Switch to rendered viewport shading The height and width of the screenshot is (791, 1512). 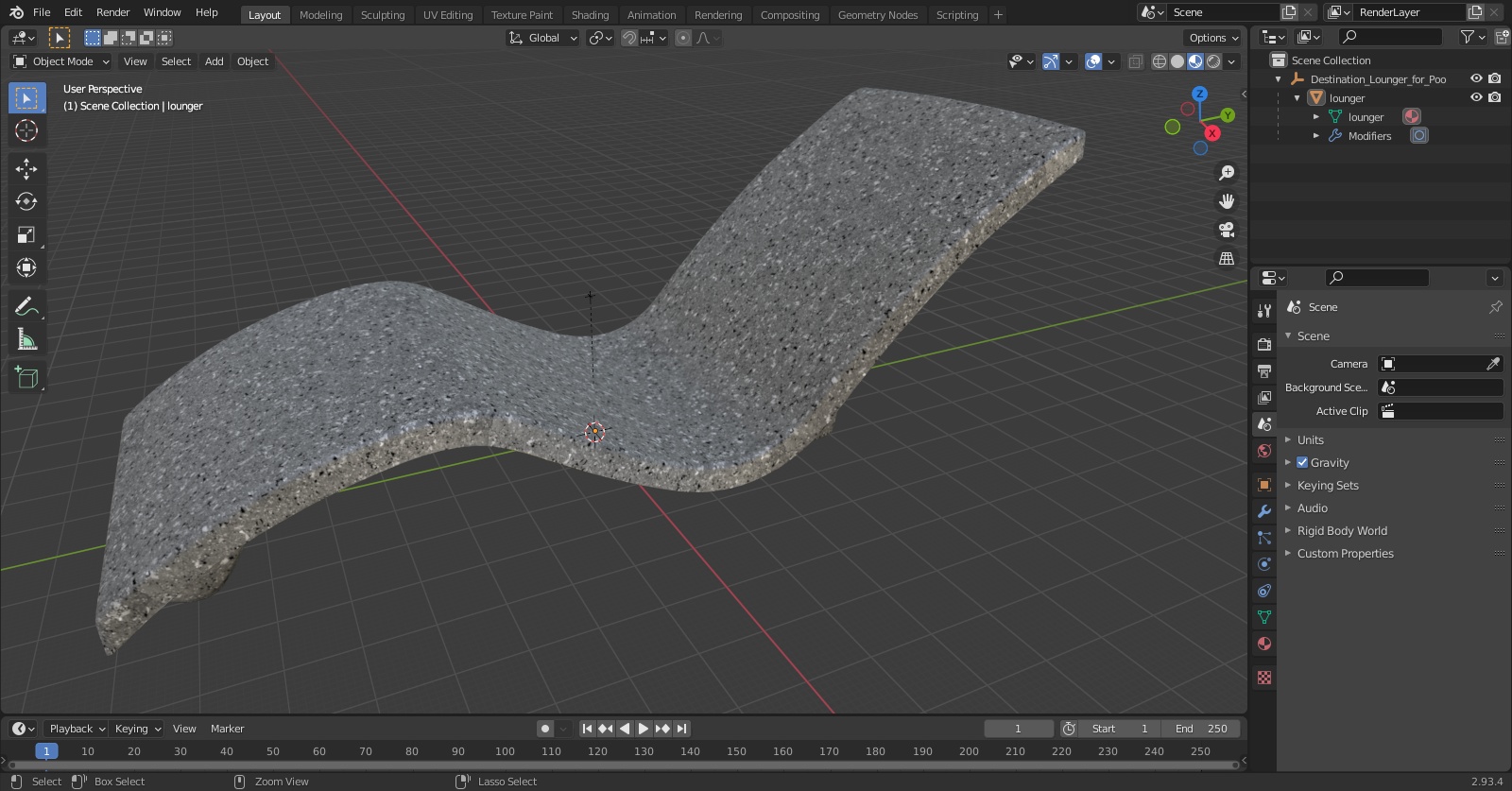click(x=1213, y=61)
